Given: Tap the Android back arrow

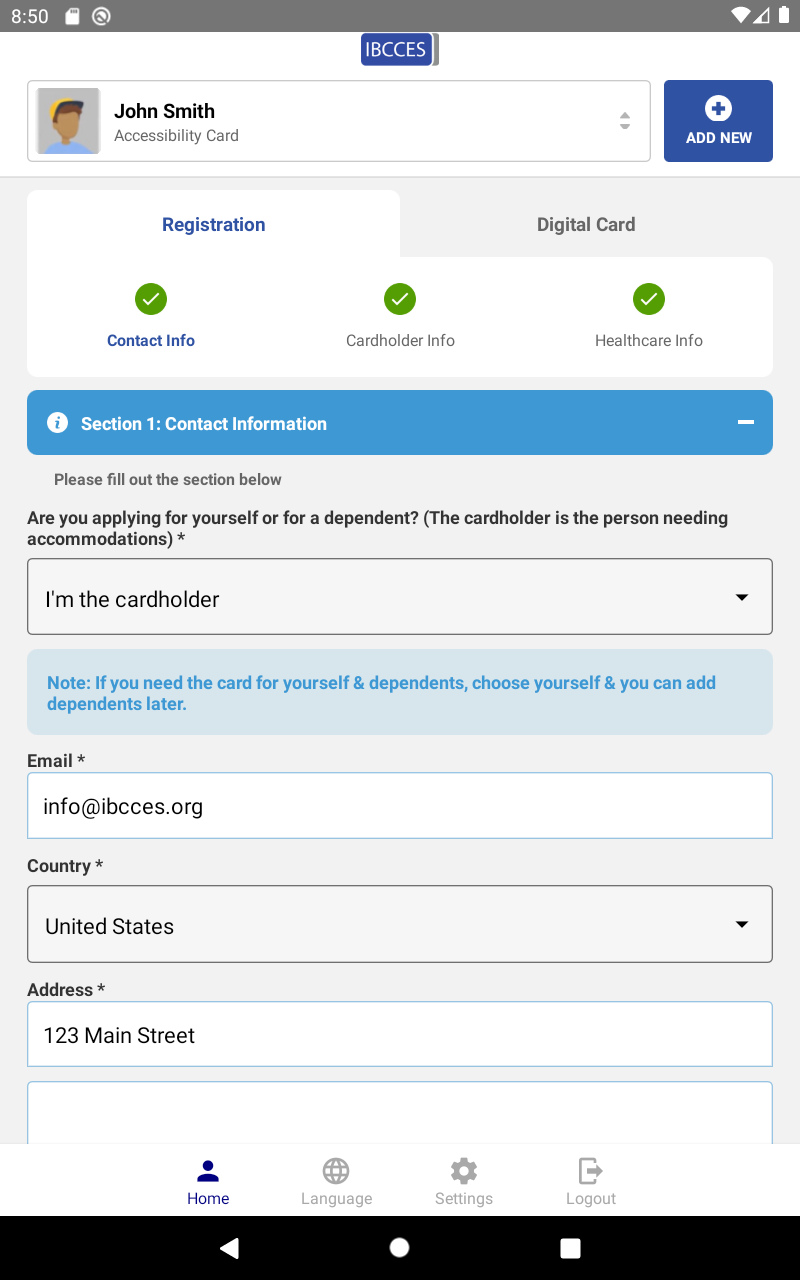Looking at the screenshot, I should [x=230, y=1247].
